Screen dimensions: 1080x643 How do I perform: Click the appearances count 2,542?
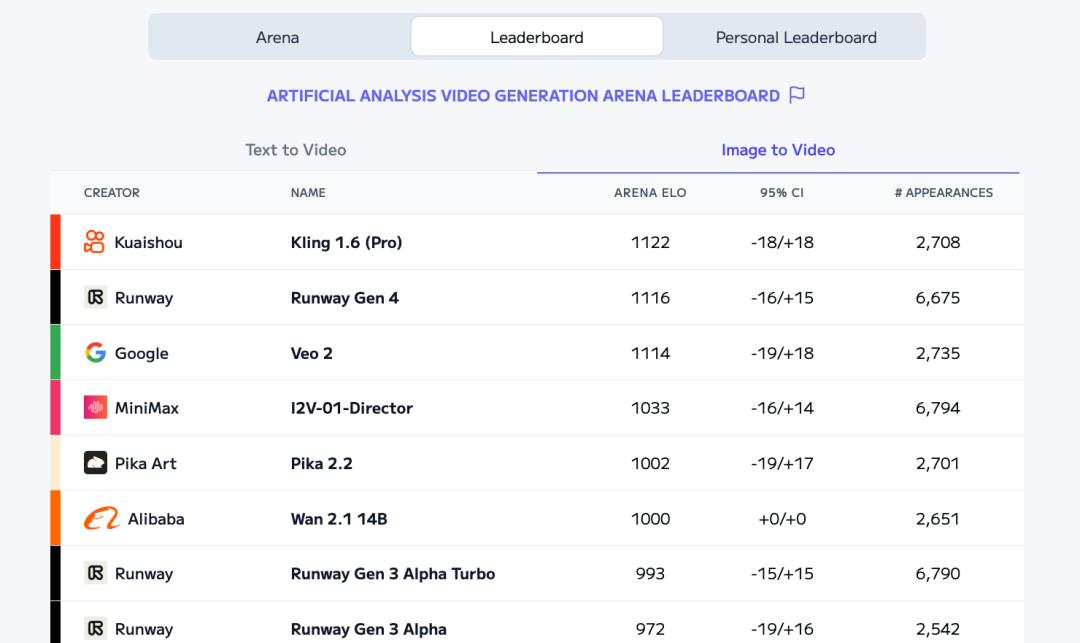937,629
